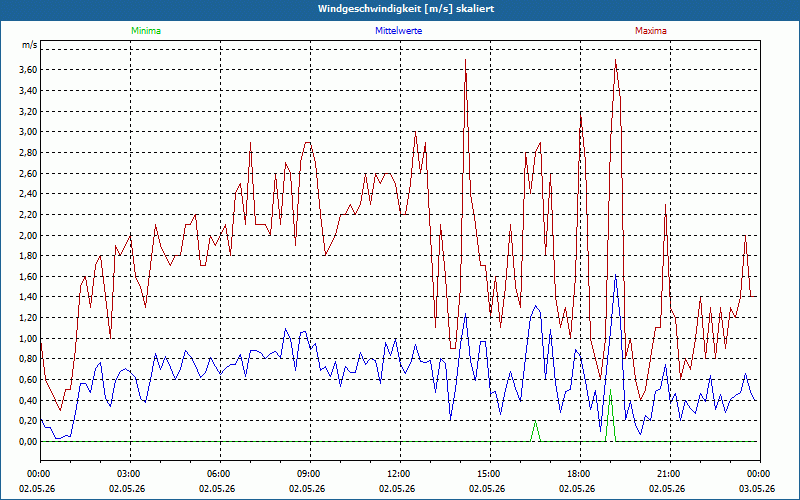Select the '06:00' time label
The width and height of the screenshot is (800, 500).
[x=220, y=473]
